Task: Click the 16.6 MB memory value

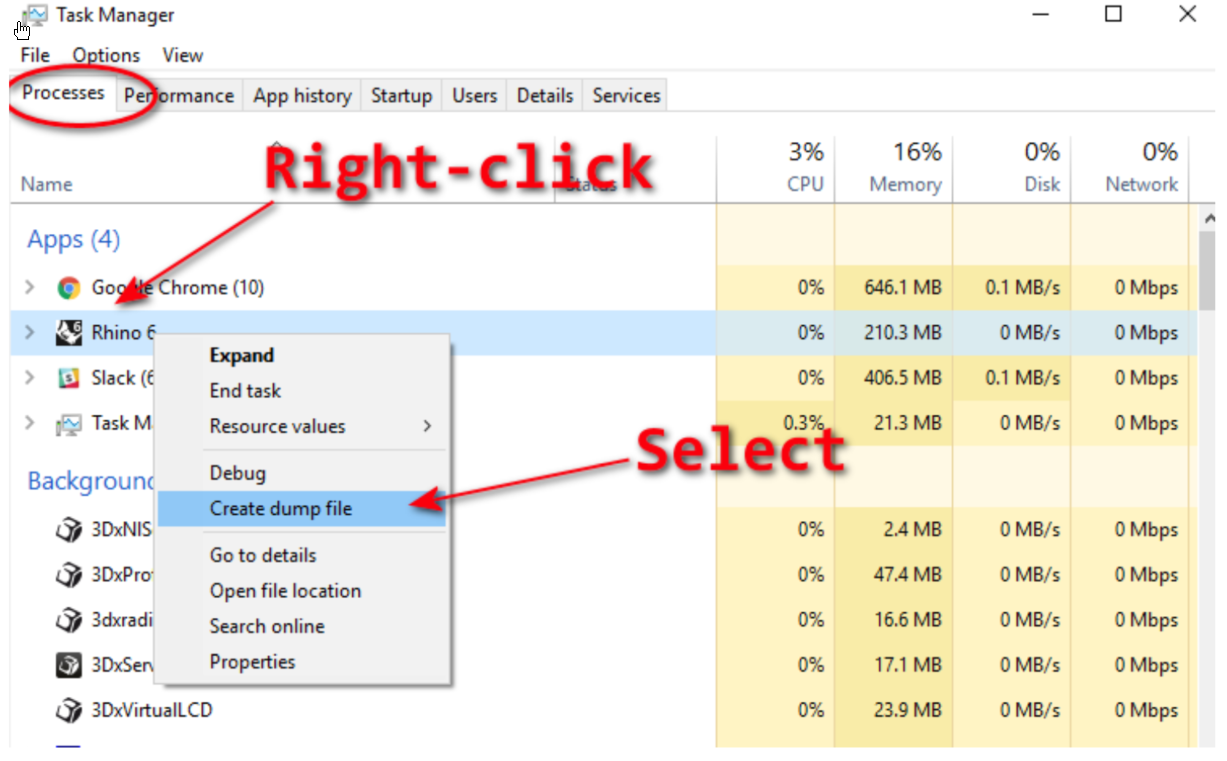Action: coord(910,620)
